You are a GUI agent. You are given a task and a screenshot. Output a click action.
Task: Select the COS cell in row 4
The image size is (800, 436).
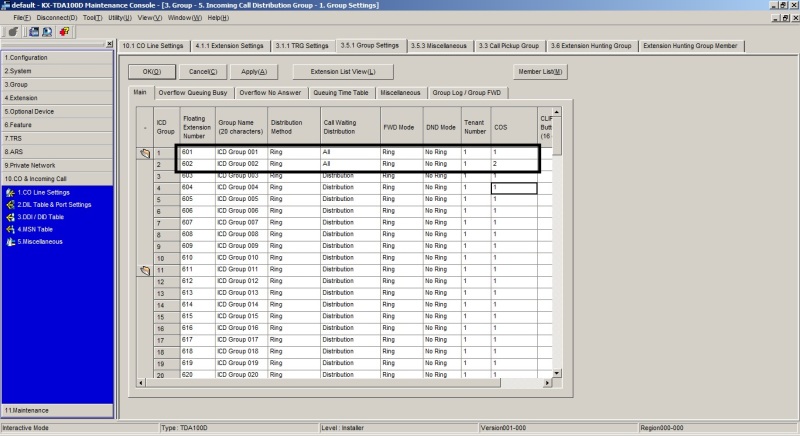tap(514, 188)
